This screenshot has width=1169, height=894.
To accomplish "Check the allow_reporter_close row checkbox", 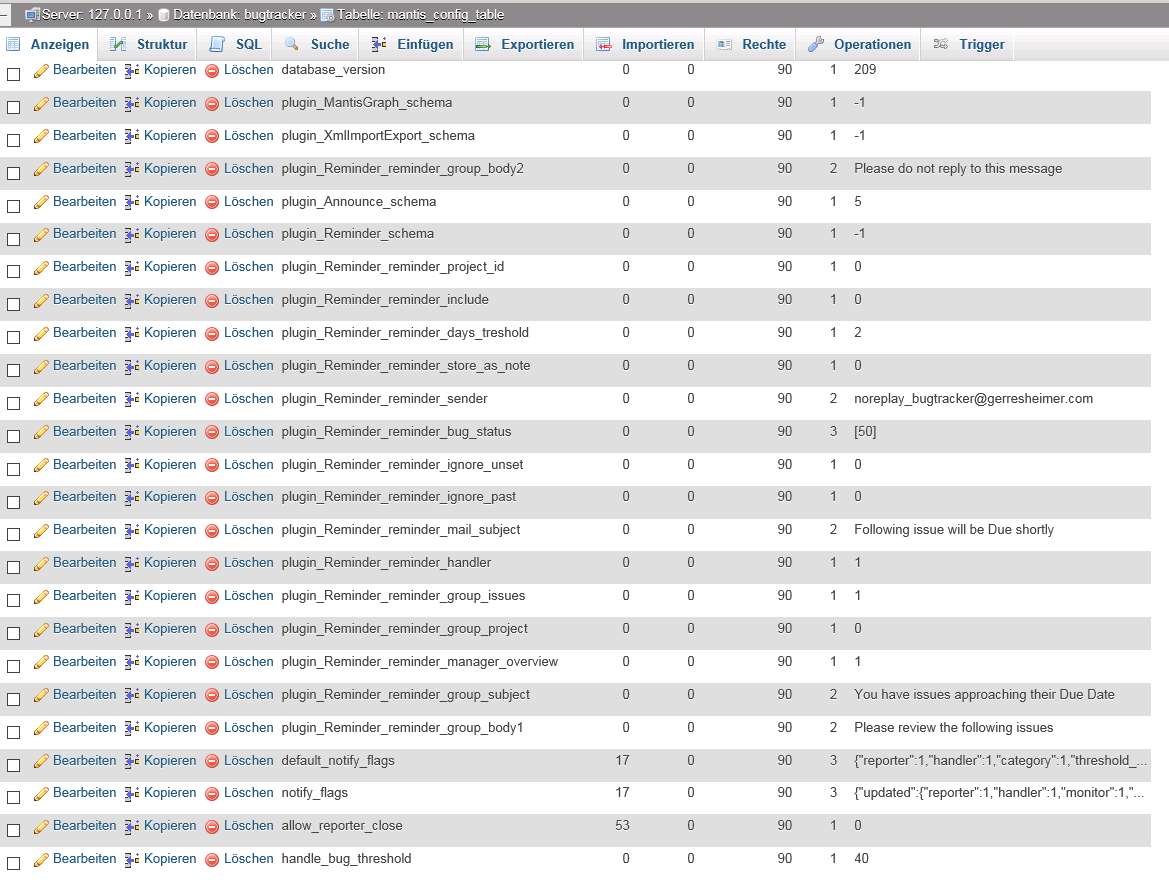I will [x=13, y=831].
